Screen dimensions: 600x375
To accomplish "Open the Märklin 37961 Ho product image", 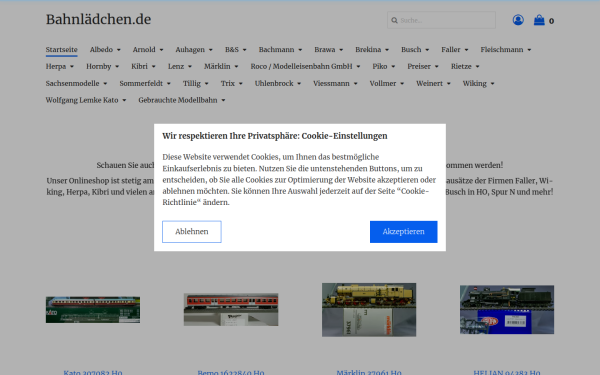I will pyautogui.click(x=369, y=310).
